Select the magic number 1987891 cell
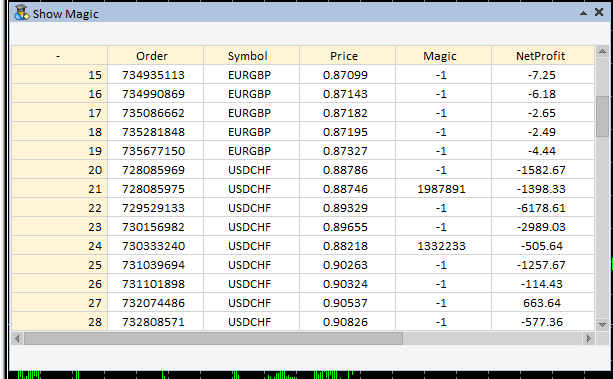 click(443, 189)
